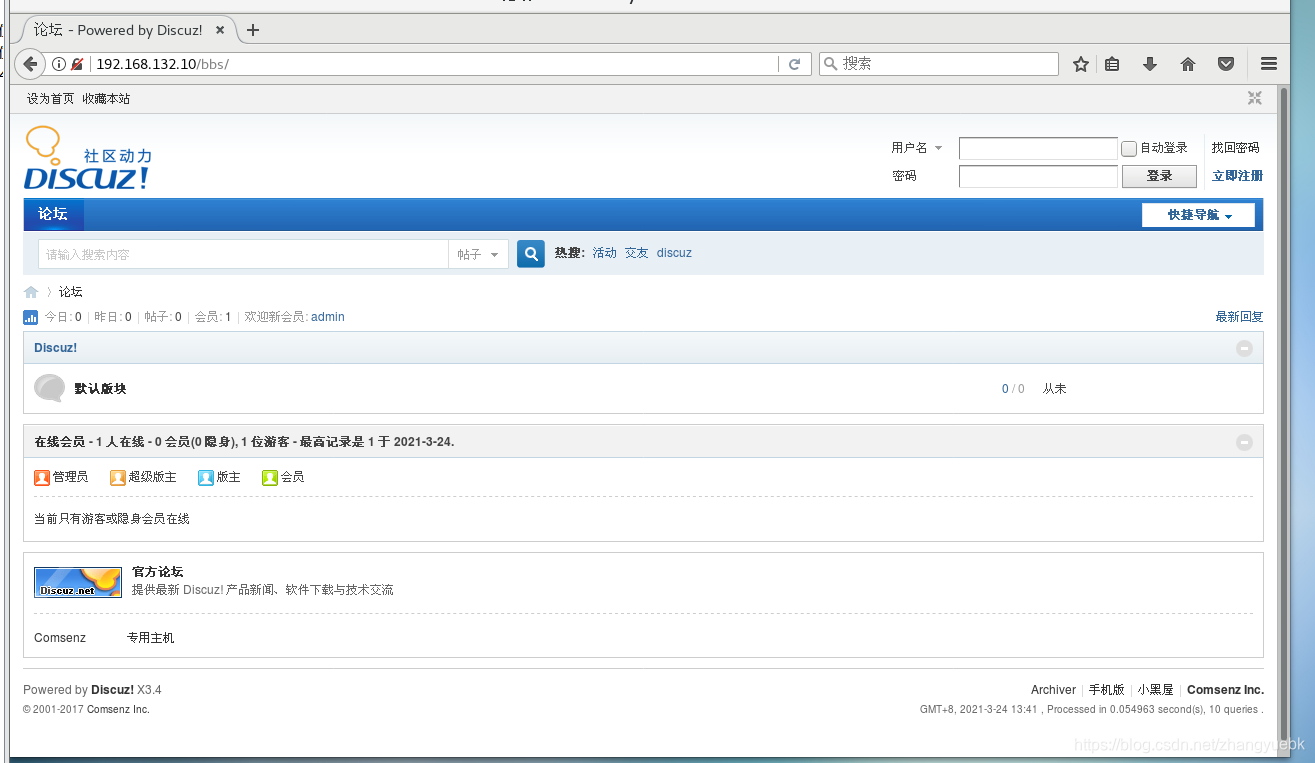The height and width of the screenshot is (763, 1315).
Task: Click the browser URL address bar
Action: pos(435,64)
